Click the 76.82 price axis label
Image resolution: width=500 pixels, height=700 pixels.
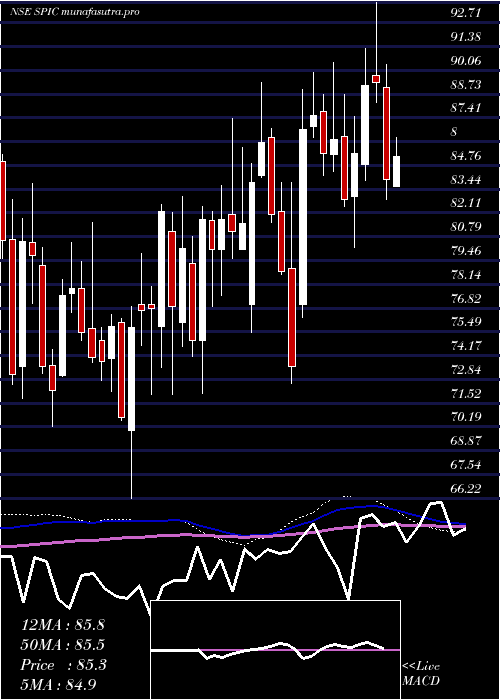tap(466, 298)
